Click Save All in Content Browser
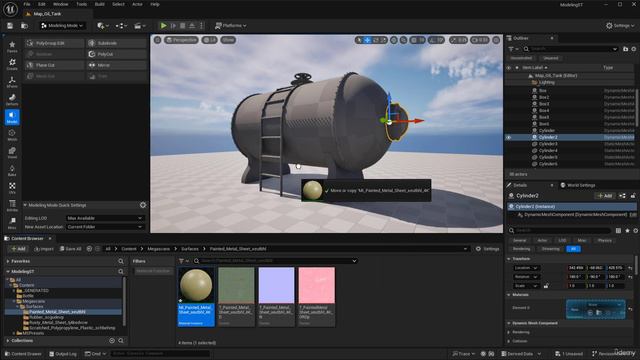The width and height of the screenshot is (640, 360). pyautogui.click(x=71, y=249)
